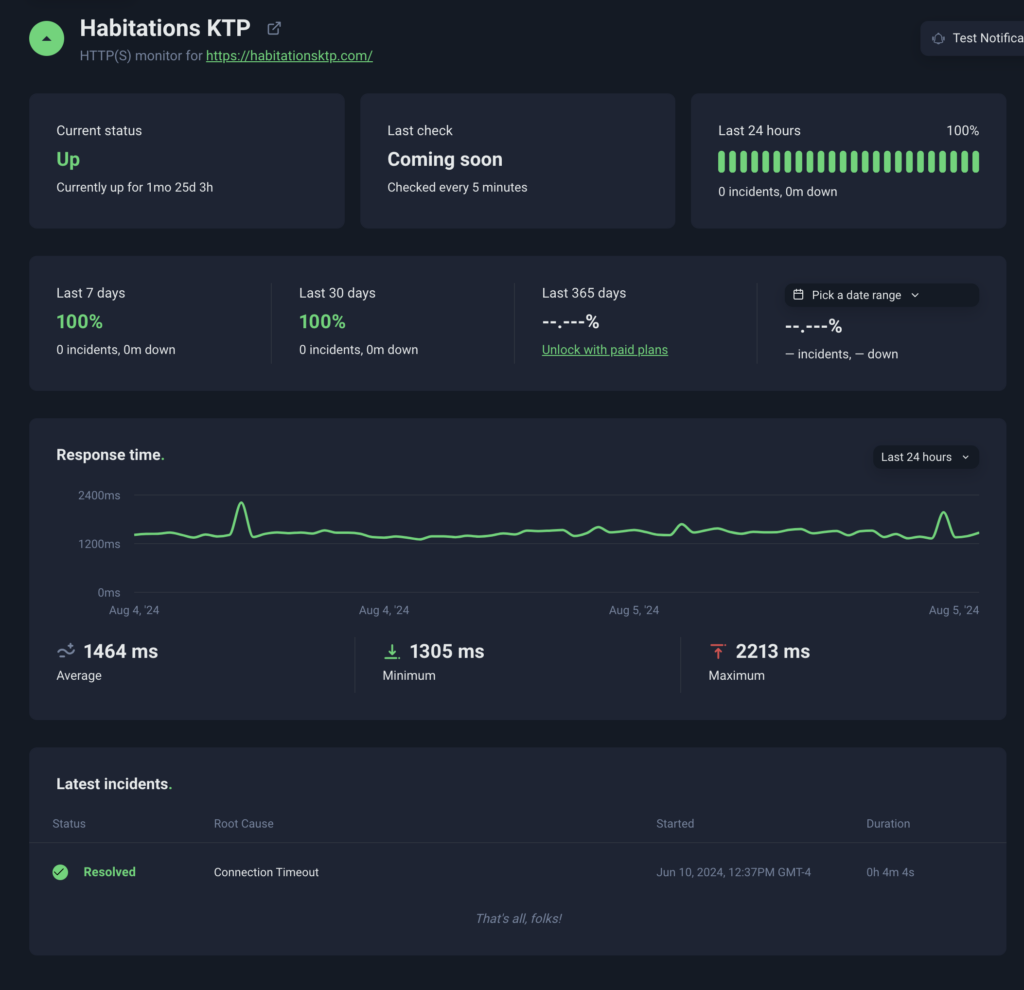
Task: Click the first bar in Last 24 hours uptime
Action: coord(722,162)
